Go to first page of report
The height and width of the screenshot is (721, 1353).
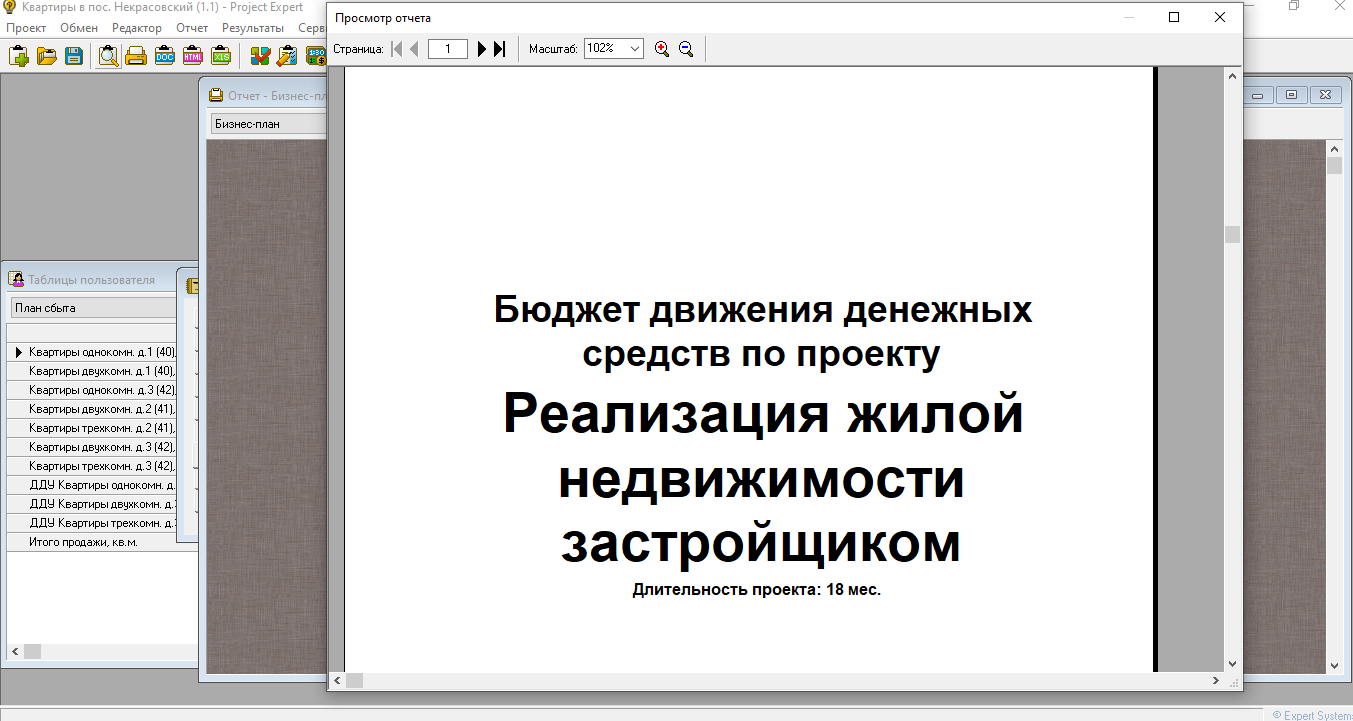tap(396, 49)
